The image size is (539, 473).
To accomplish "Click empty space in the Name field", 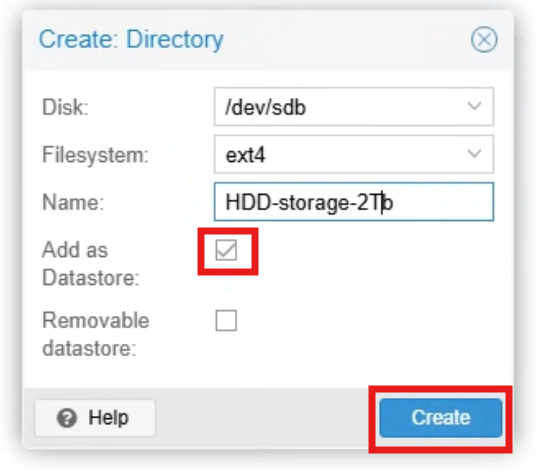I will coord(443,201).
